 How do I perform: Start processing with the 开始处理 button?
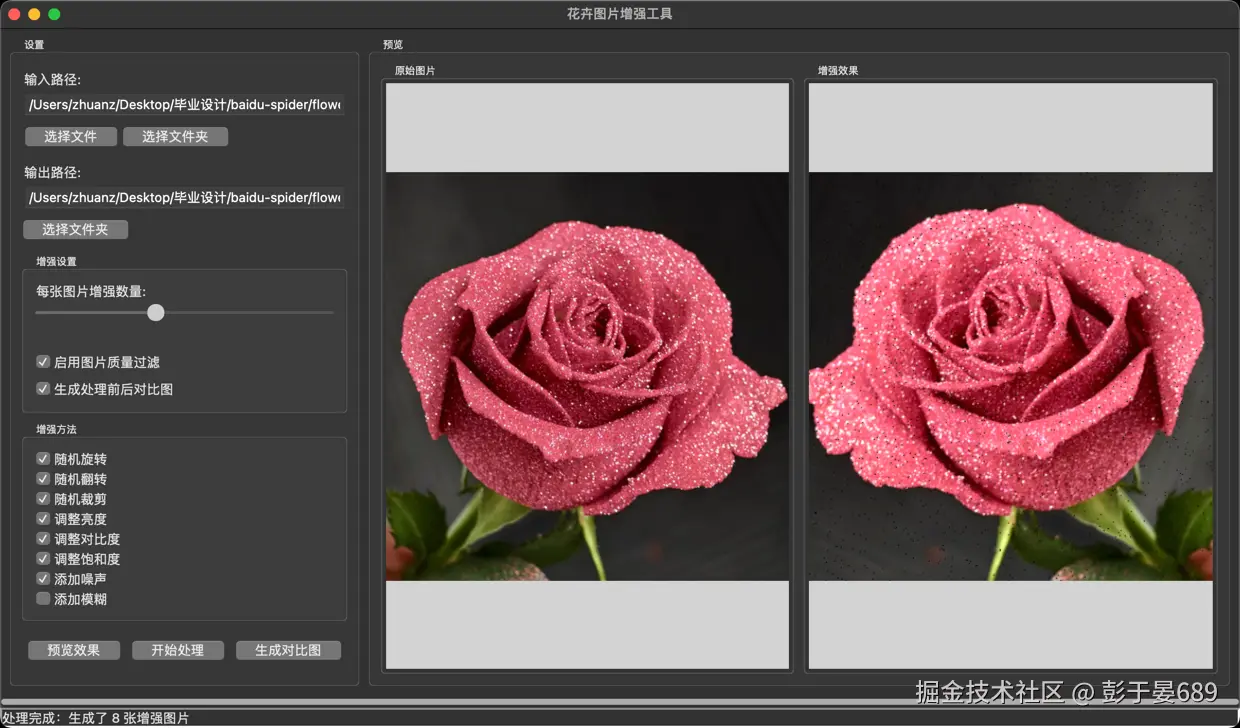point(178,650)
